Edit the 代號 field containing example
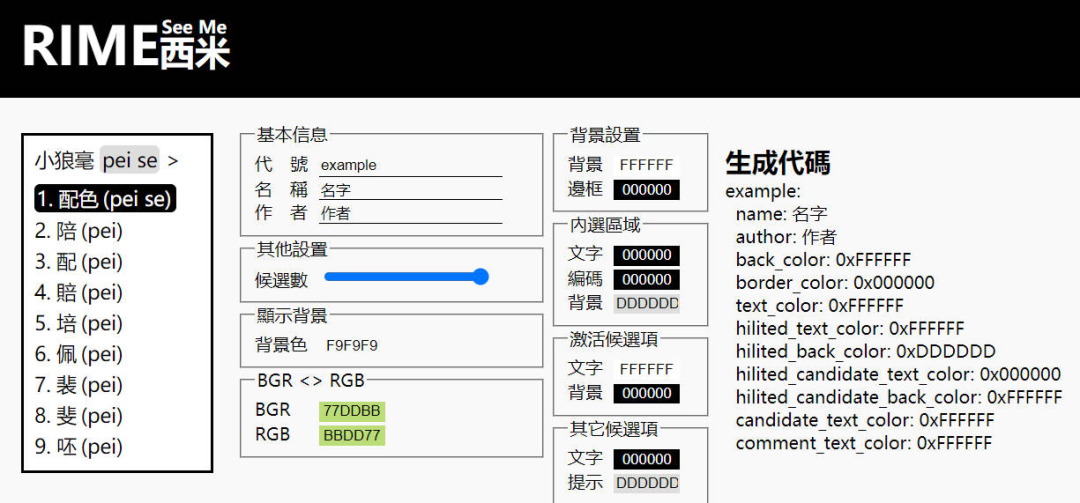The height and width of the screenshot is (503, 1080). click(x=411, y=165)
